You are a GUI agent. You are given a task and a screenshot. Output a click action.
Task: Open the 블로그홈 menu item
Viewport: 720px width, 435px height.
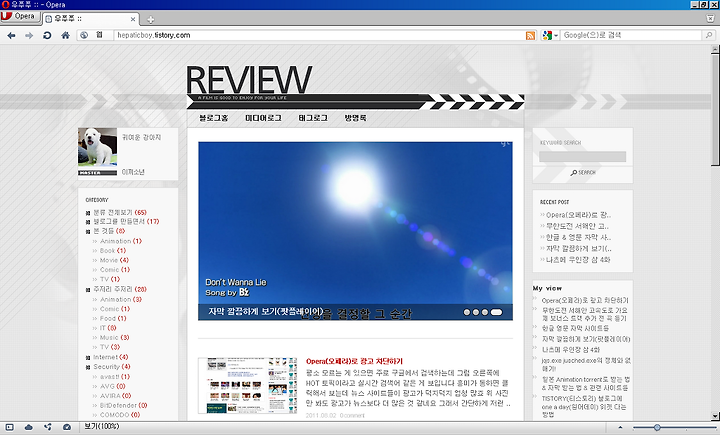point(214,118)
